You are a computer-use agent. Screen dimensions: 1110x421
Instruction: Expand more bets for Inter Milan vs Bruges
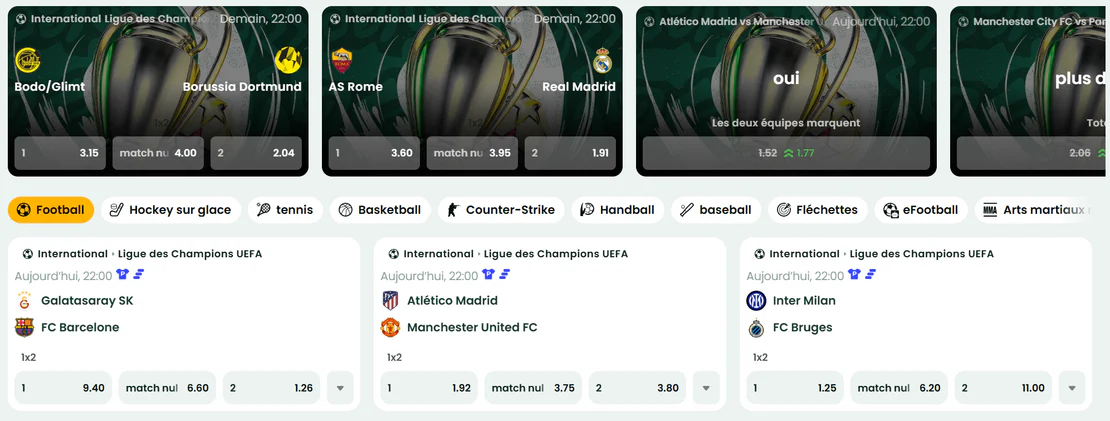click(1072, 388)
